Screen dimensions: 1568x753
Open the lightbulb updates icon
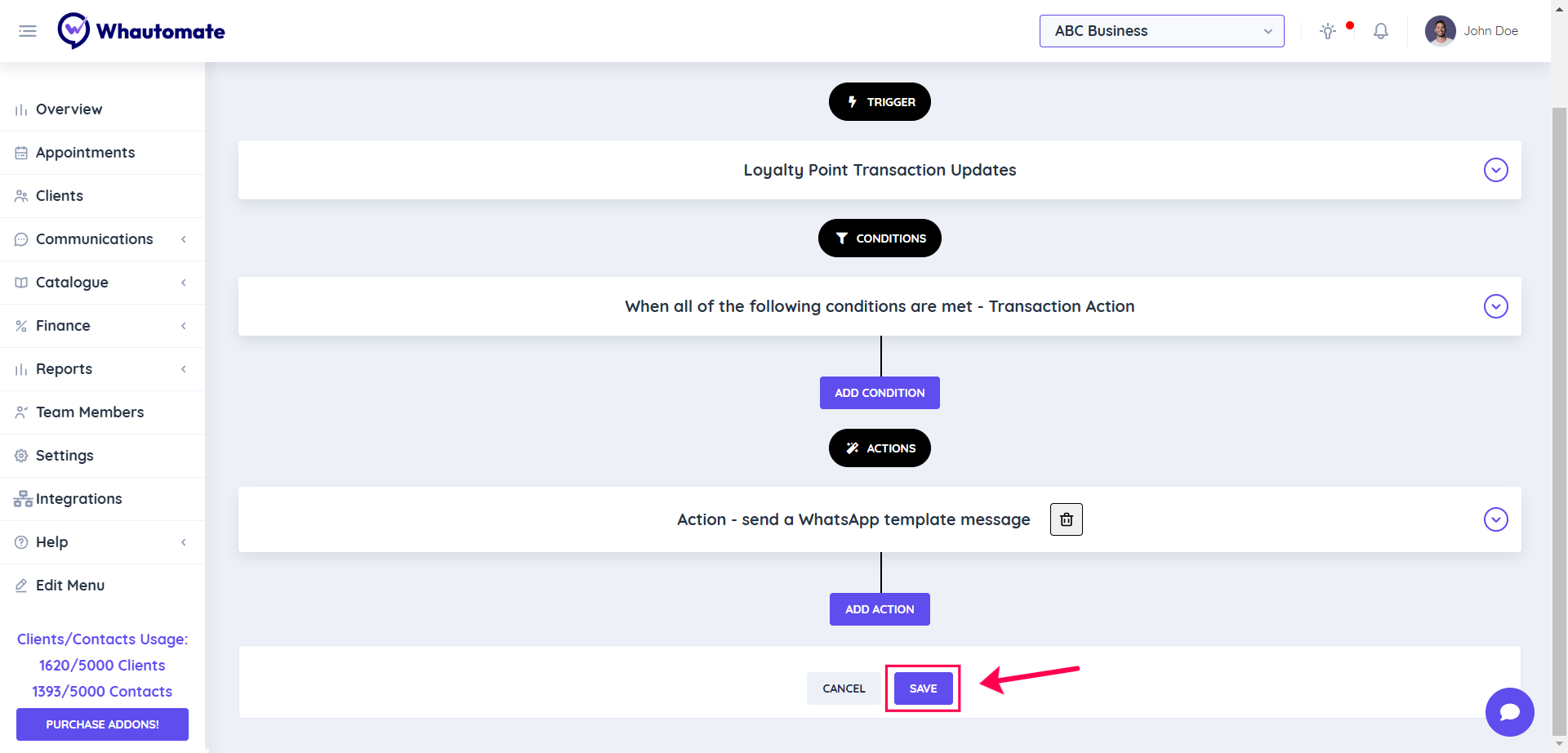point(1328,31)
